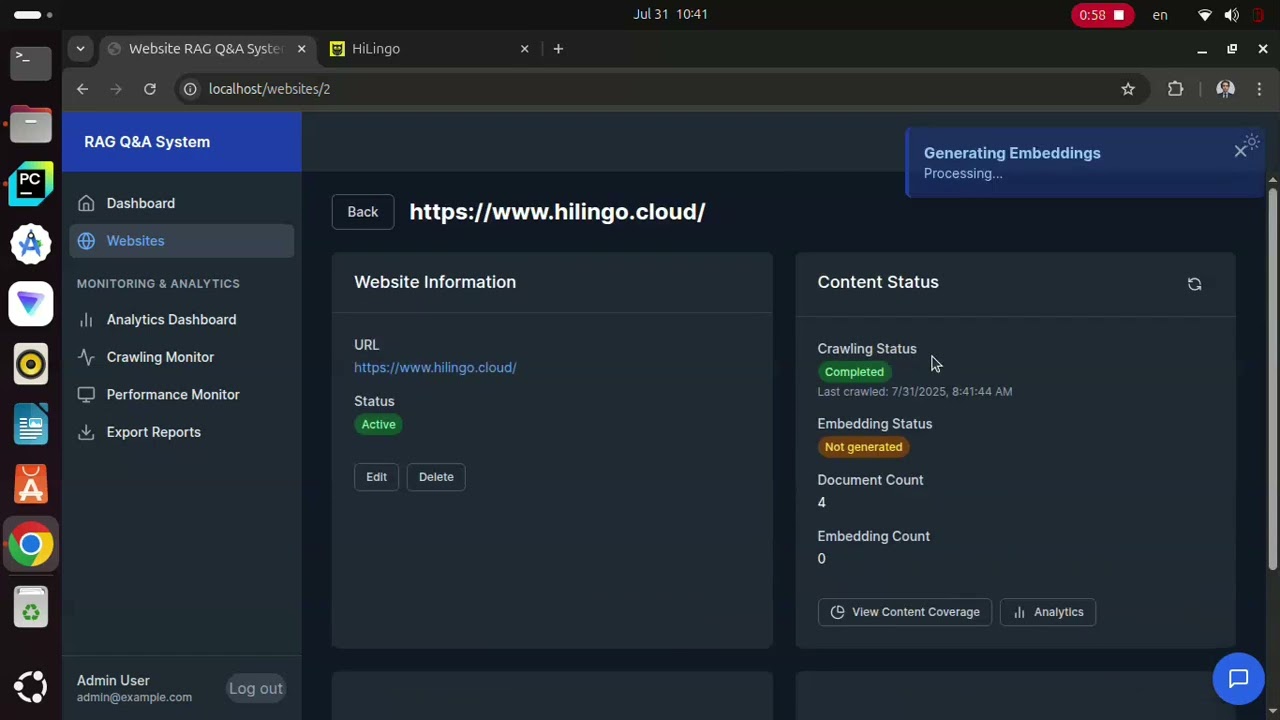Open the browser extensions puzzle icon

click(x=1176, y=89)
